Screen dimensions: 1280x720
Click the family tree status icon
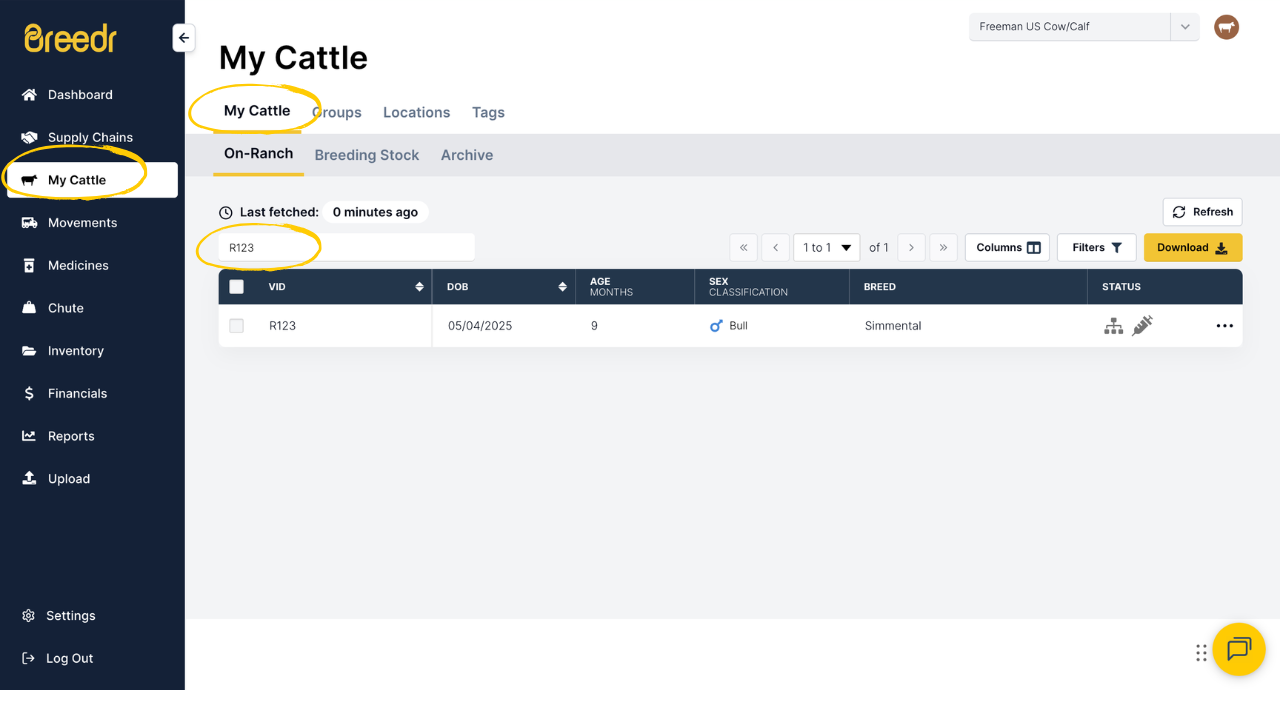[x=1113, y=326]
